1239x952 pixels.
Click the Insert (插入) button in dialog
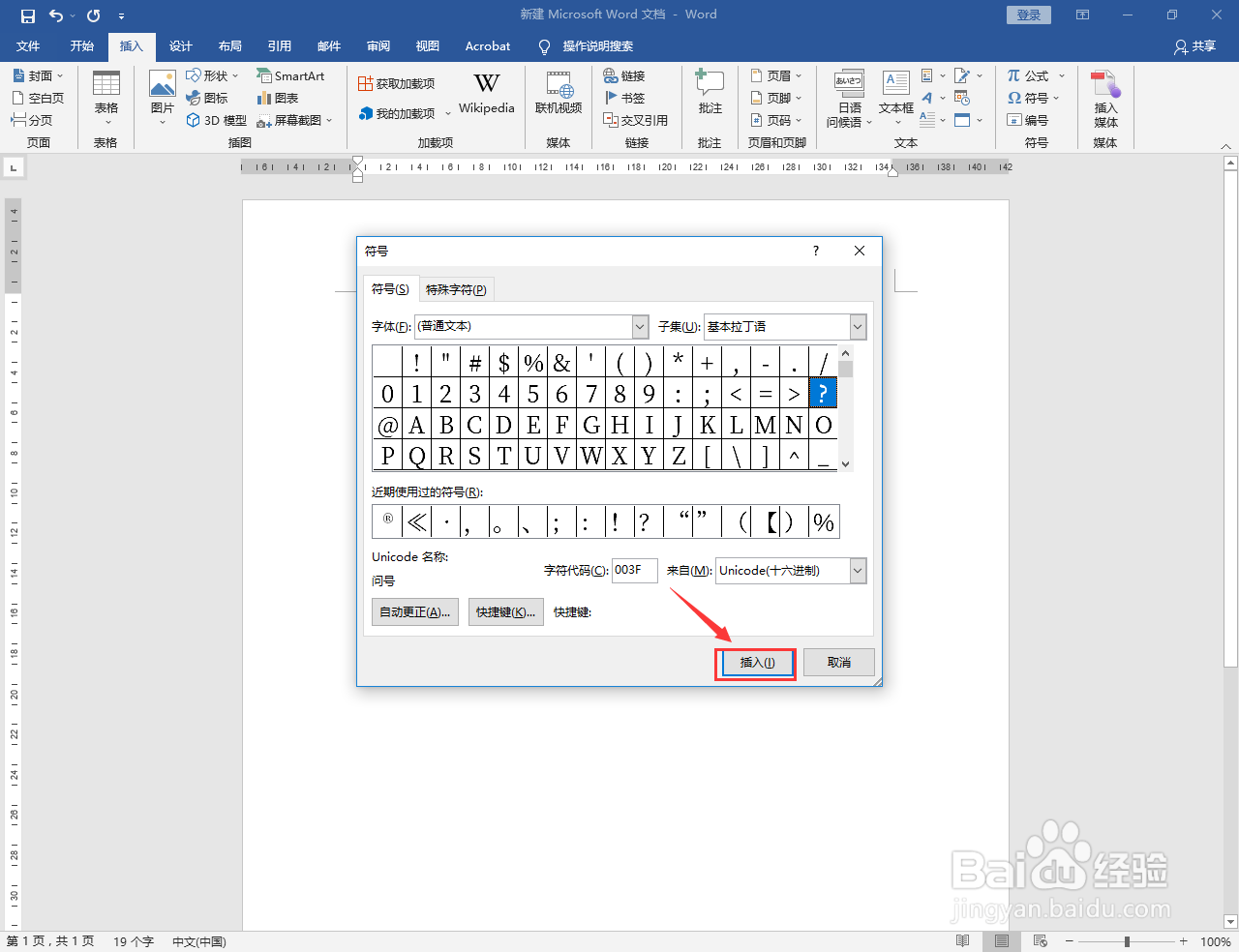tap(757, 663)
